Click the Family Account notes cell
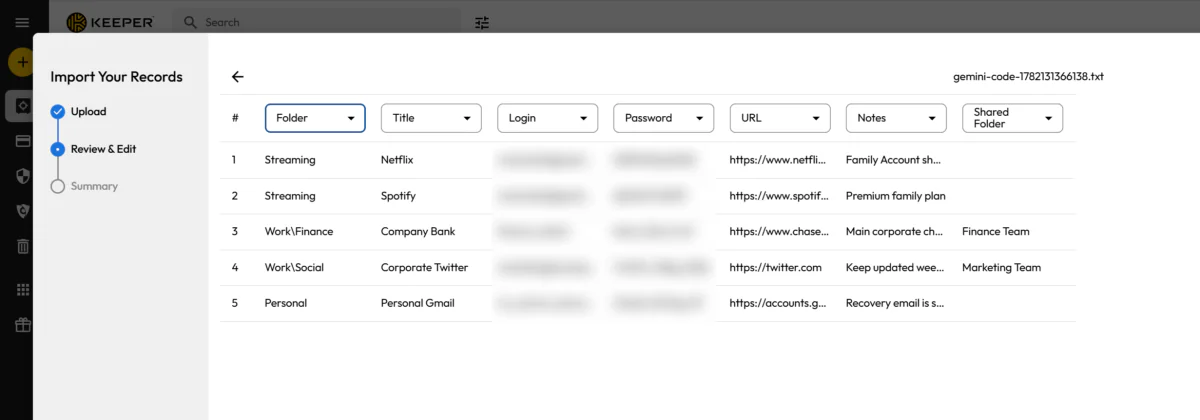 pyautogui.click(x=895, y=159)
